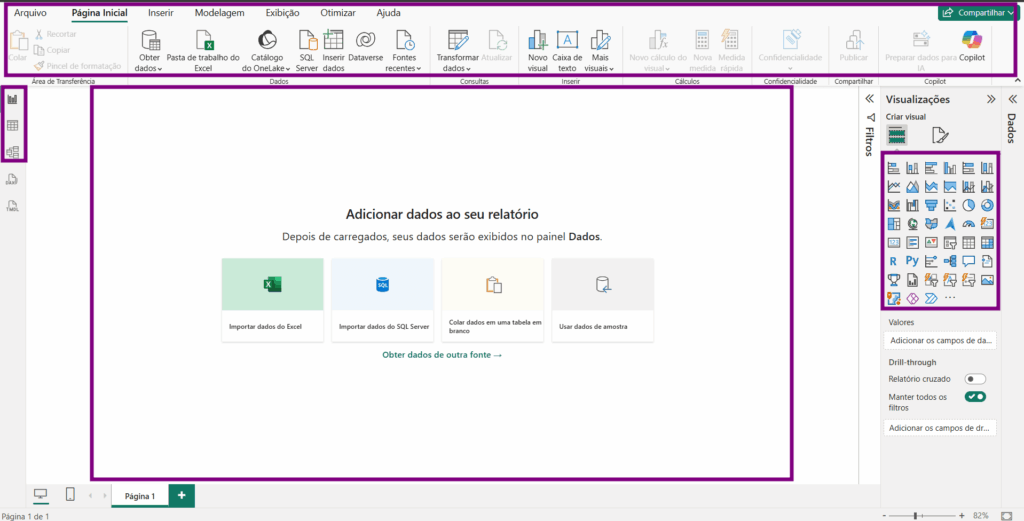Click the more visuals ellipsis icon
Image resolution: width=1024 pixels, height=521 pixels.
pos(950,298)
